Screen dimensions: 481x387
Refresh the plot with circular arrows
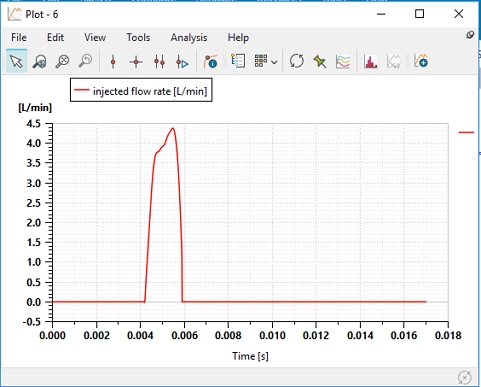coord(297,61)
